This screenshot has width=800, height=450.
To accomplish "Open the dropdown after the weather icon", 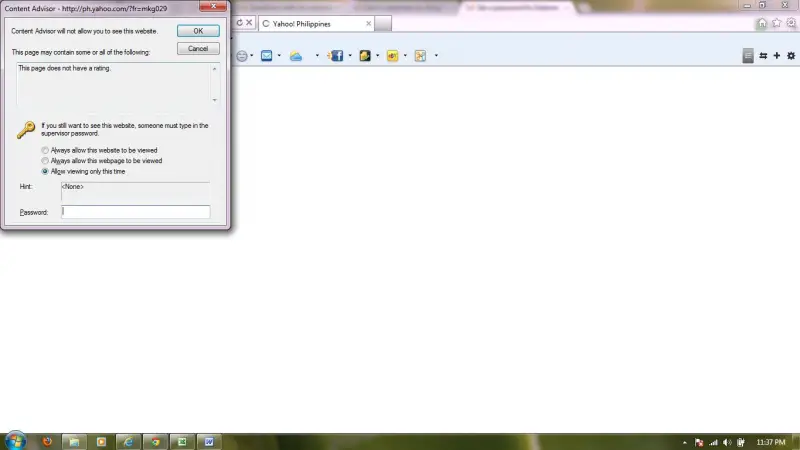I will tap(317, 56).
